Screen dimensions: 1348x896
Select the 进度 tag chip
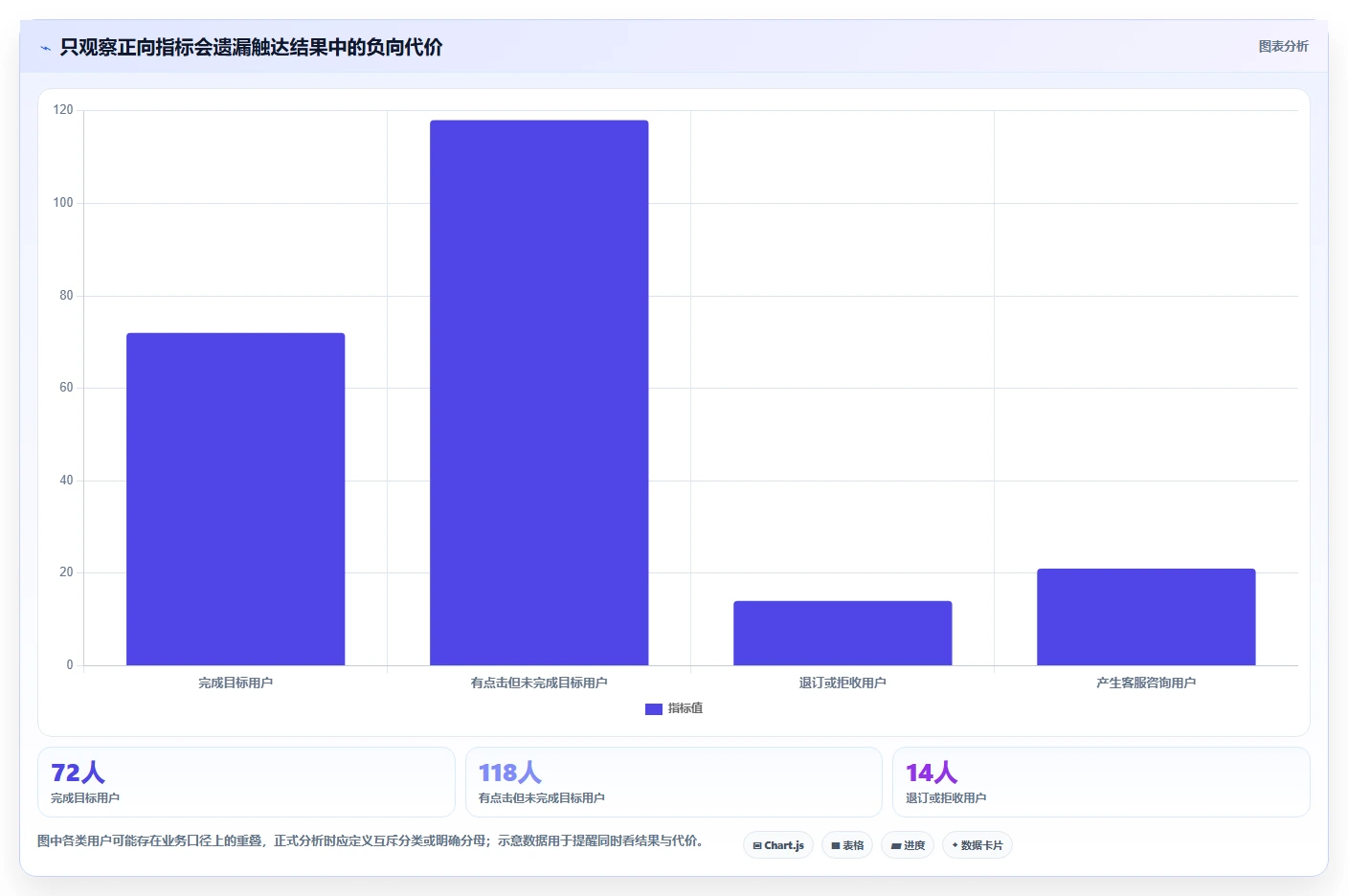point(908,845)
